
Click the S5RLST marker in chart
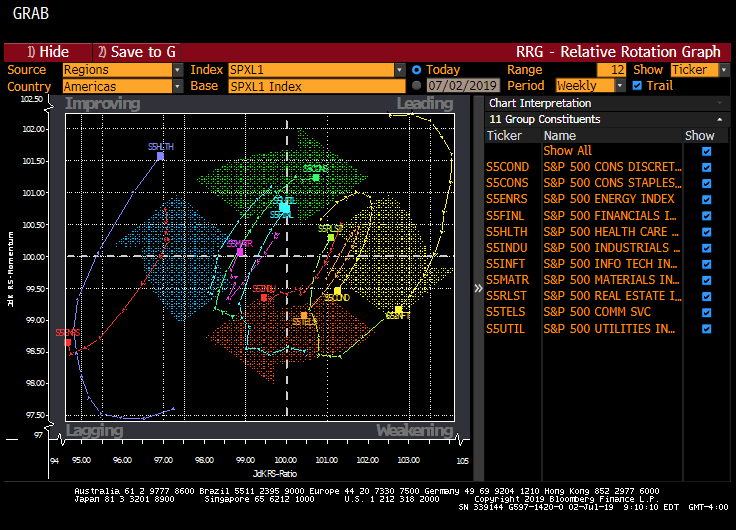coord(331,237)
